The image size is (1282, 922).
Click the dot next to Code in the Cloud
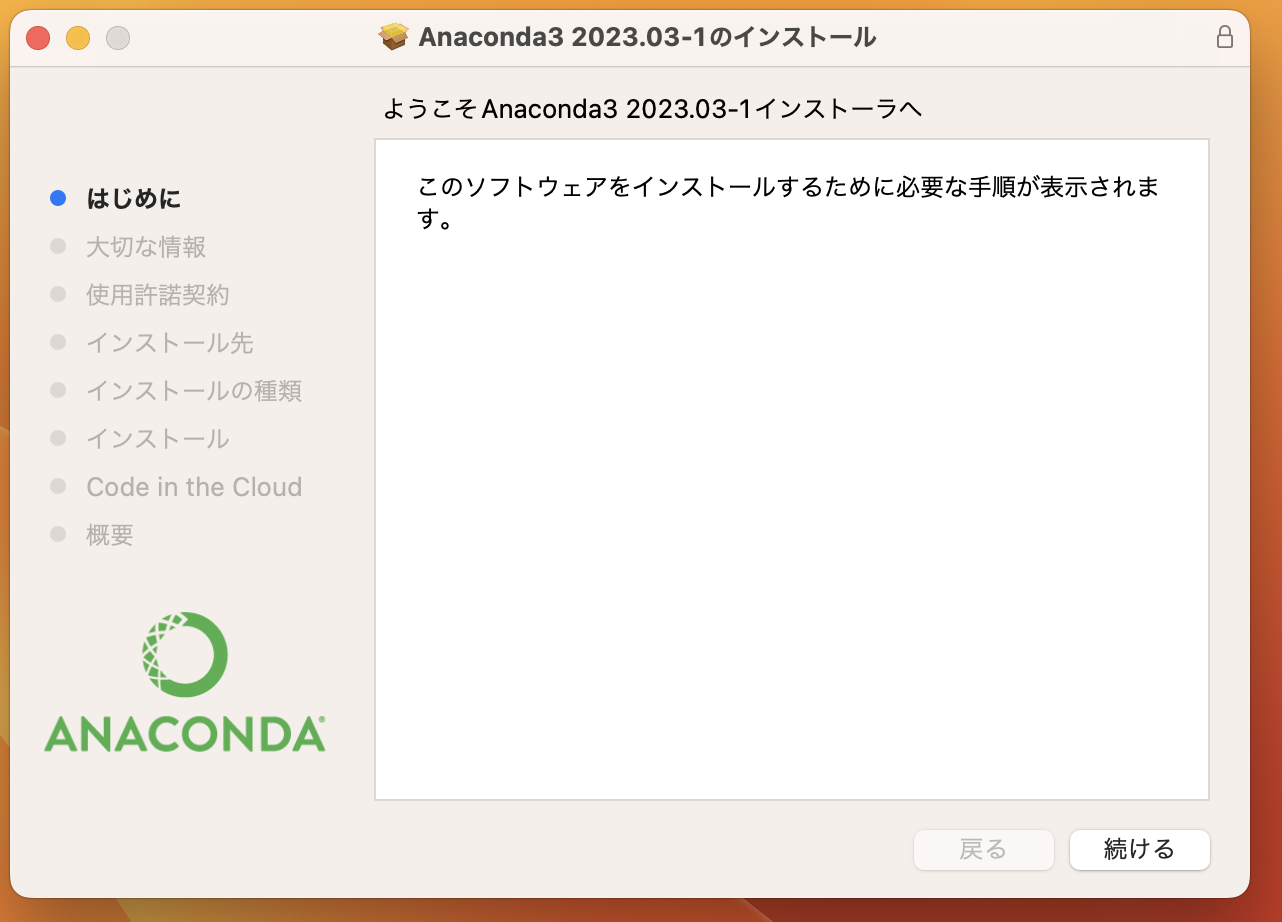[57, 487]
